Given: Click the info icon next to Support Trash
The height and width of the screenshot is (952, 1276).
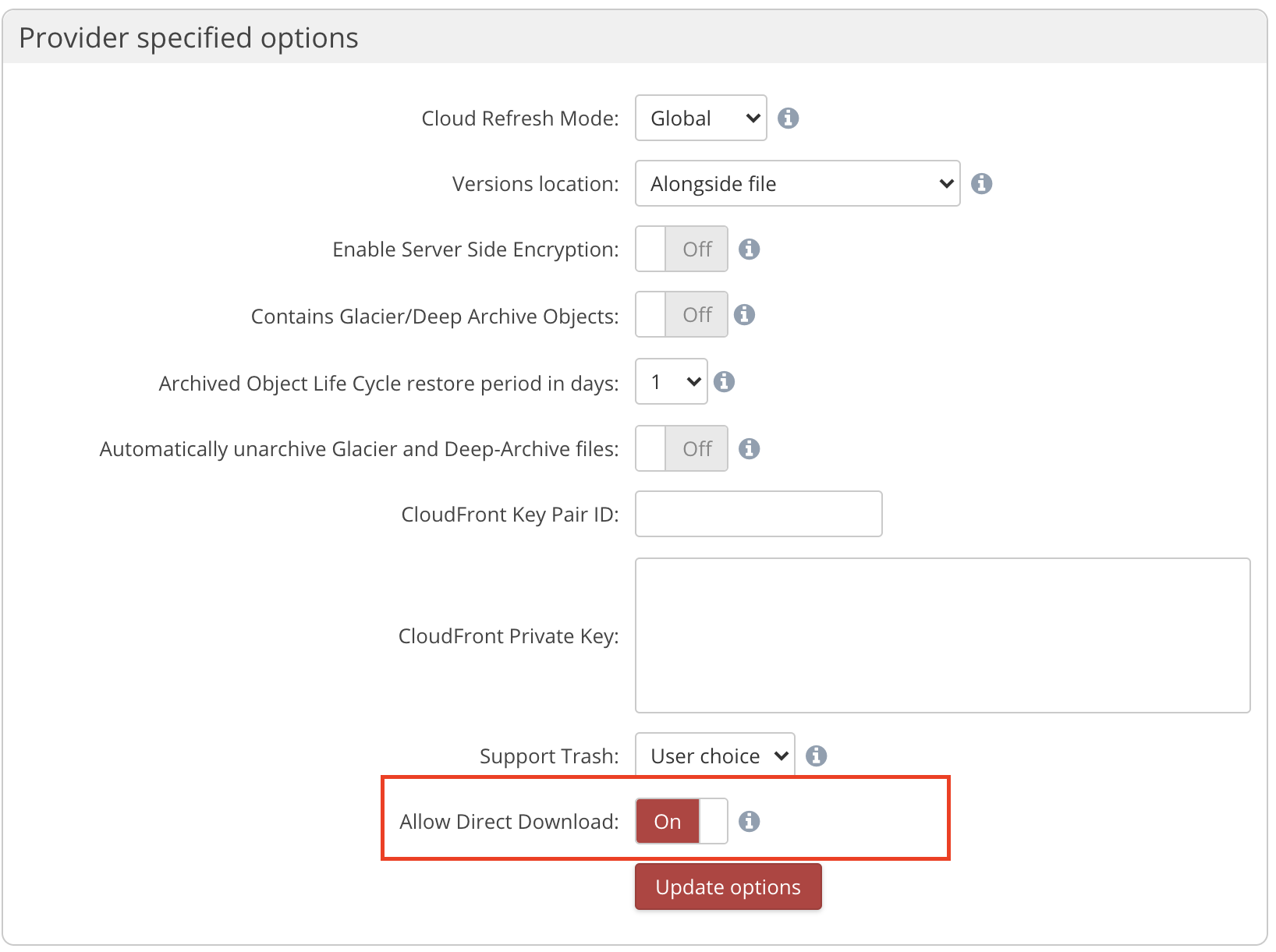Looking at the screenshot, I should click(x=816, y=756).
